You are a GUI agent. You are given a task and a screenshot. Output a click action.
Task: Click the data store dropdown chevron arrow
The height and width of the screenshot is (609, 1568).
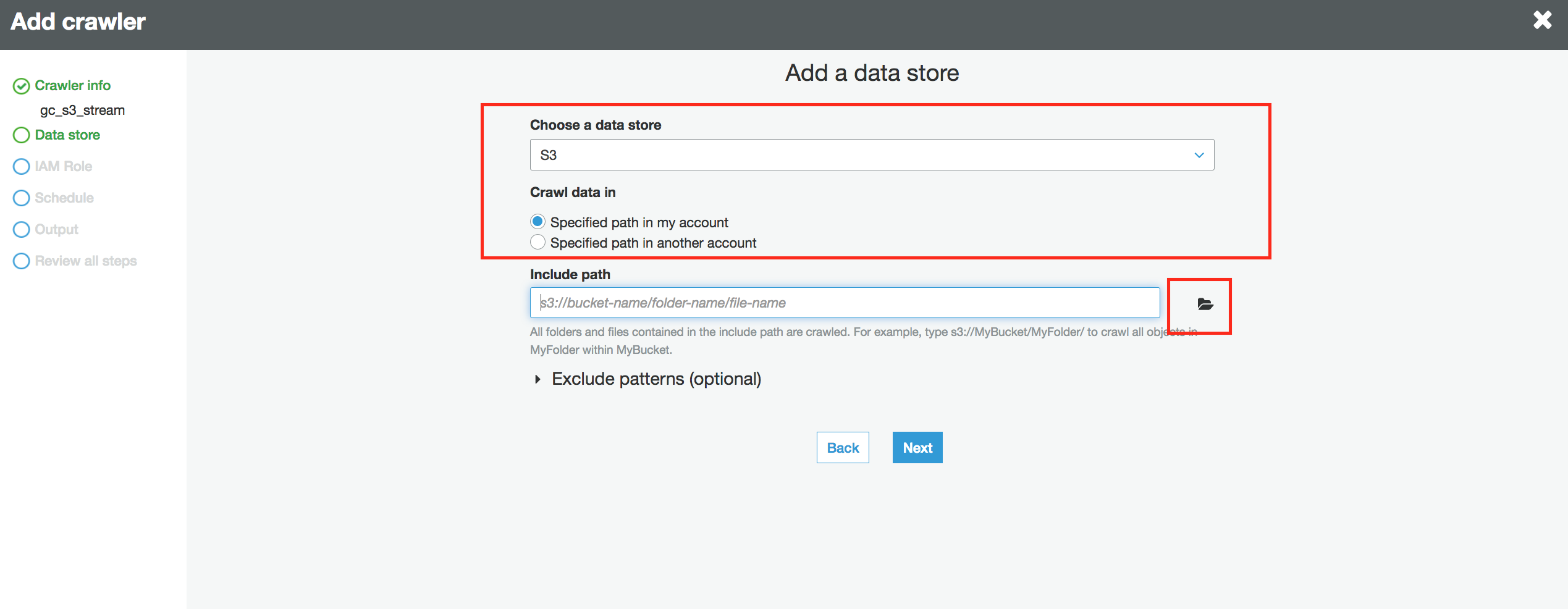click(x=1199, y=155)
